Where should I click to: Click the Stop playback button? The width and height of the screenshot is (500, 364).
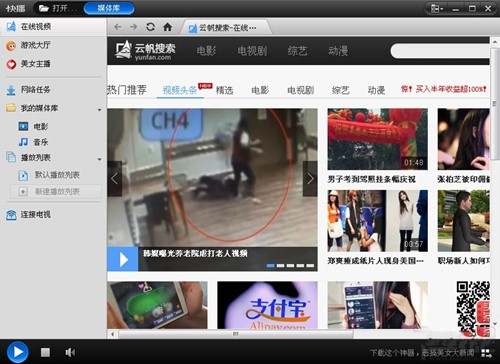(45, 352)
